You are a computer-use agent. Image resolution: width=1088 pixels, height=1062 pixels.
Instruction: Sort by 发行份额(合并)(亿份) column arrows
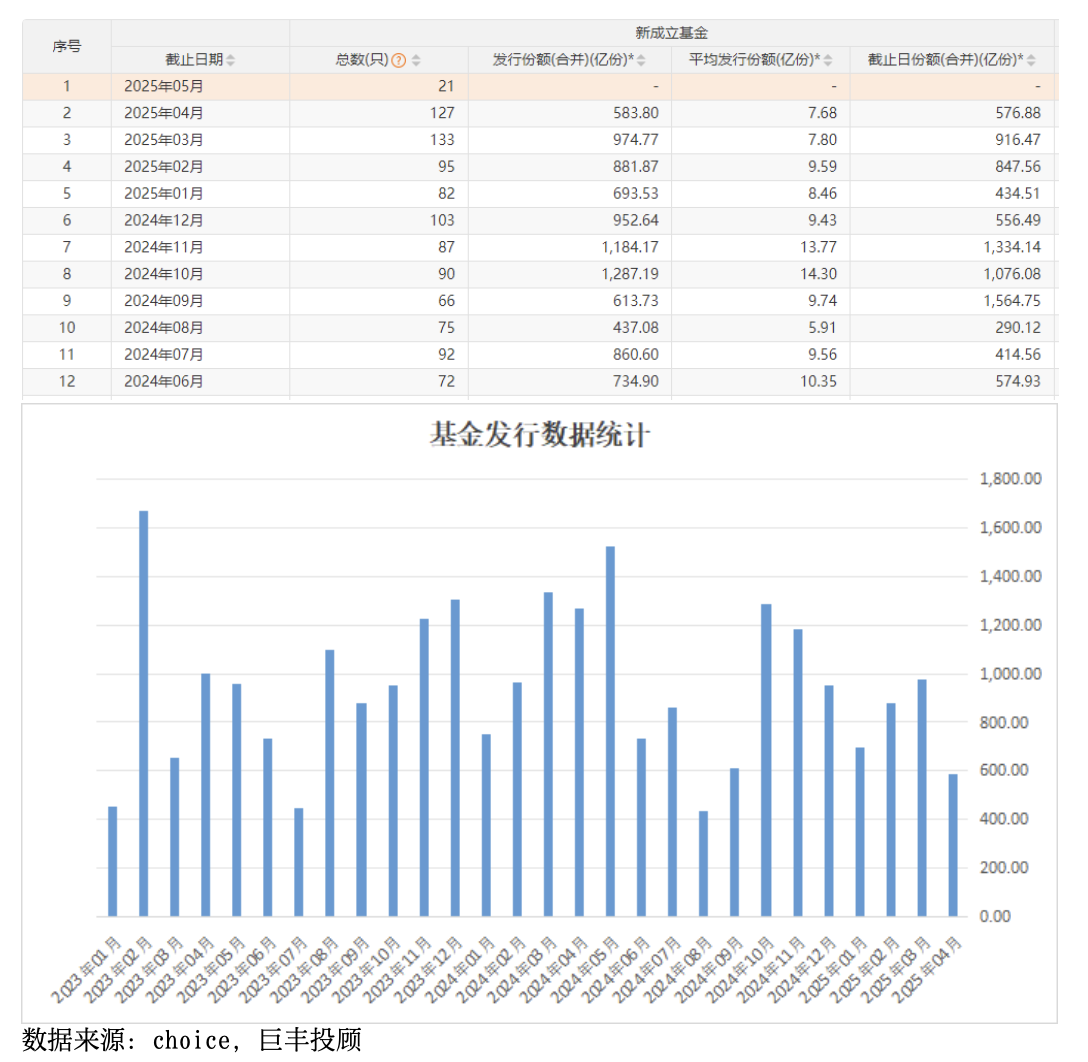tap(640, 60)
